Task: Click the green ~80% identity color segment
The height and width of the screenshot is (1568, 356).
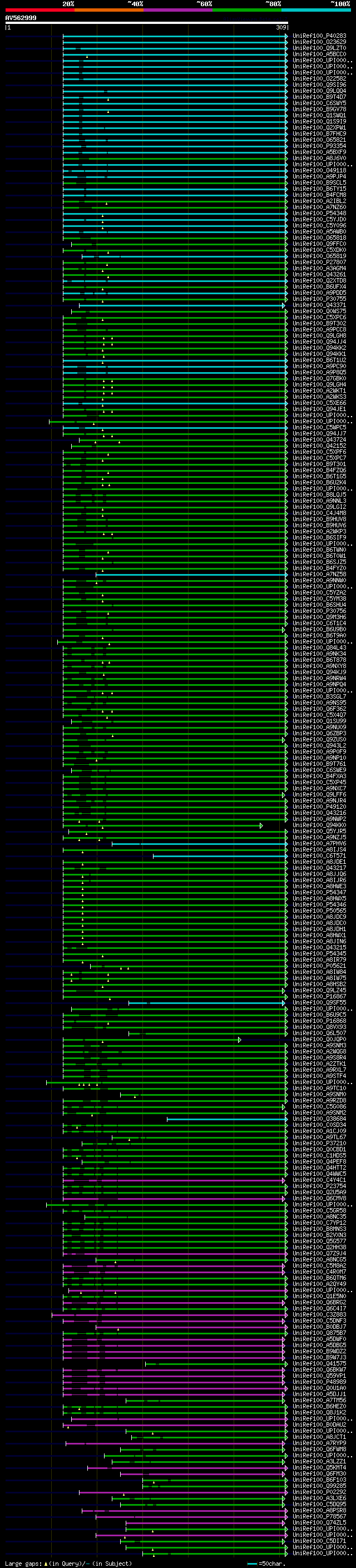Action: (x=247, y=10)
